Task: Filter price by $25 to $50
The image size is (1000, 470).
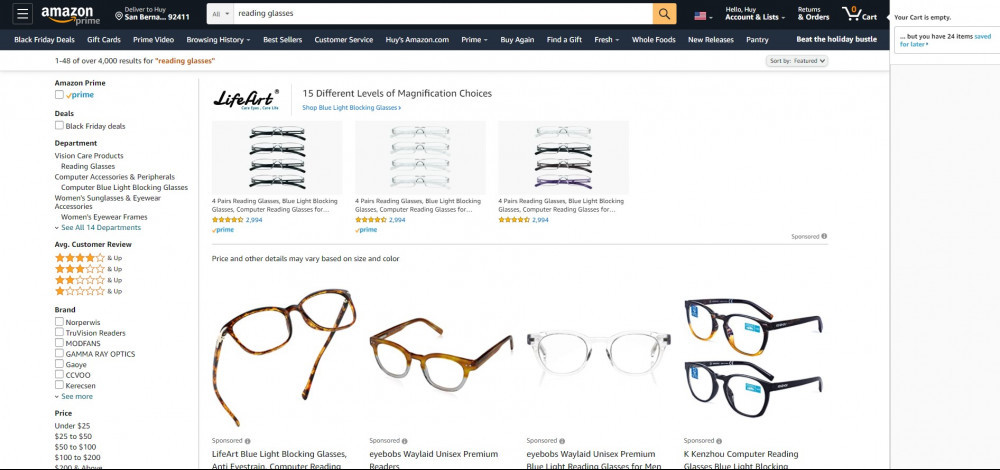Action: click(73, 436)
